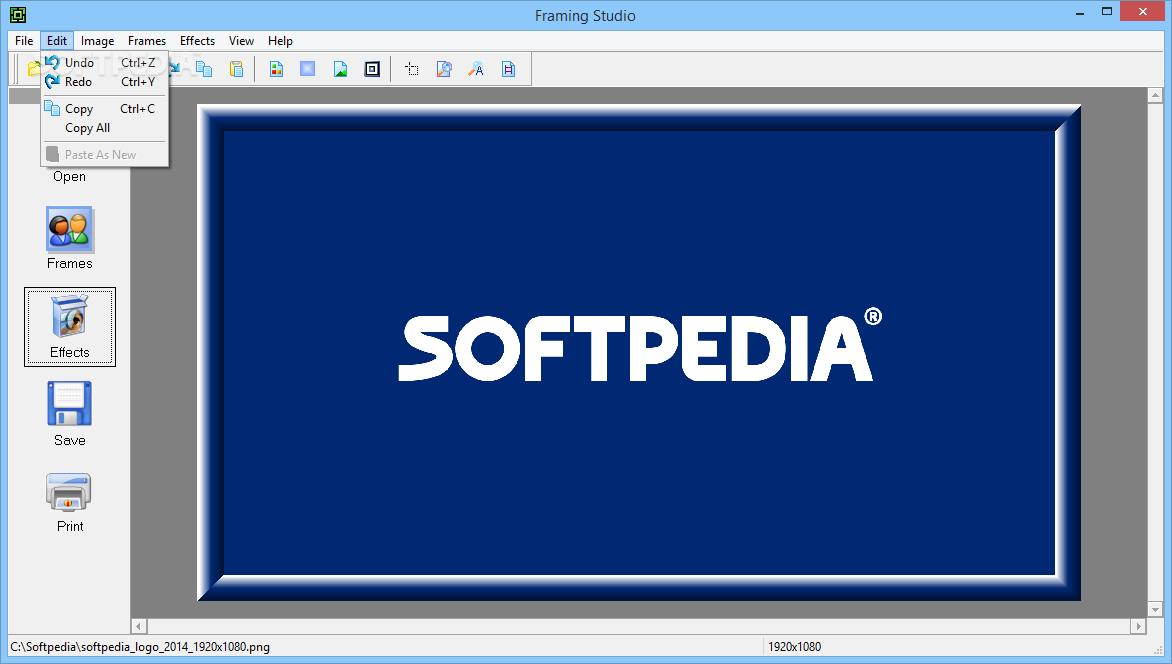This screenshot has height=664, width=1172.
Task: Click the landscape picture toolbar icon
Action: (340, 70)
